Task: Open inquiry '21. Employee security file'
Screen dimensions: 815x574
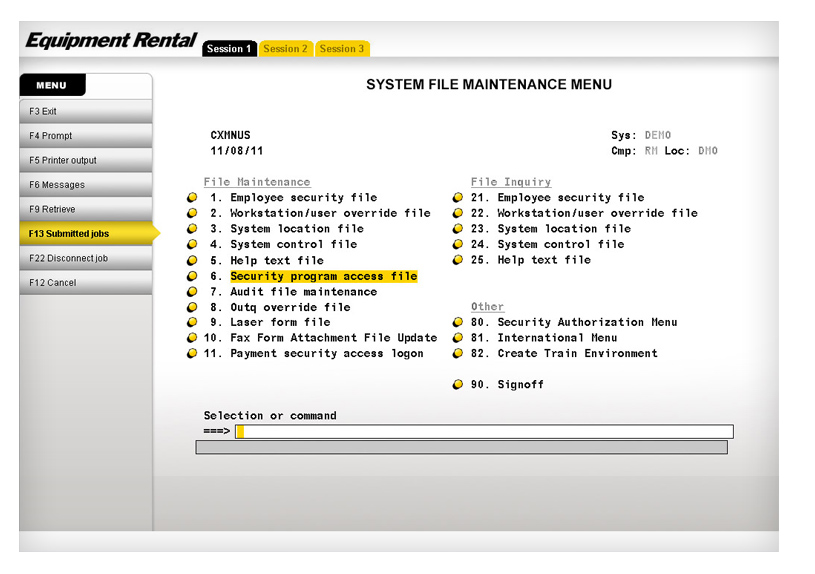Action: coord(558,198)
